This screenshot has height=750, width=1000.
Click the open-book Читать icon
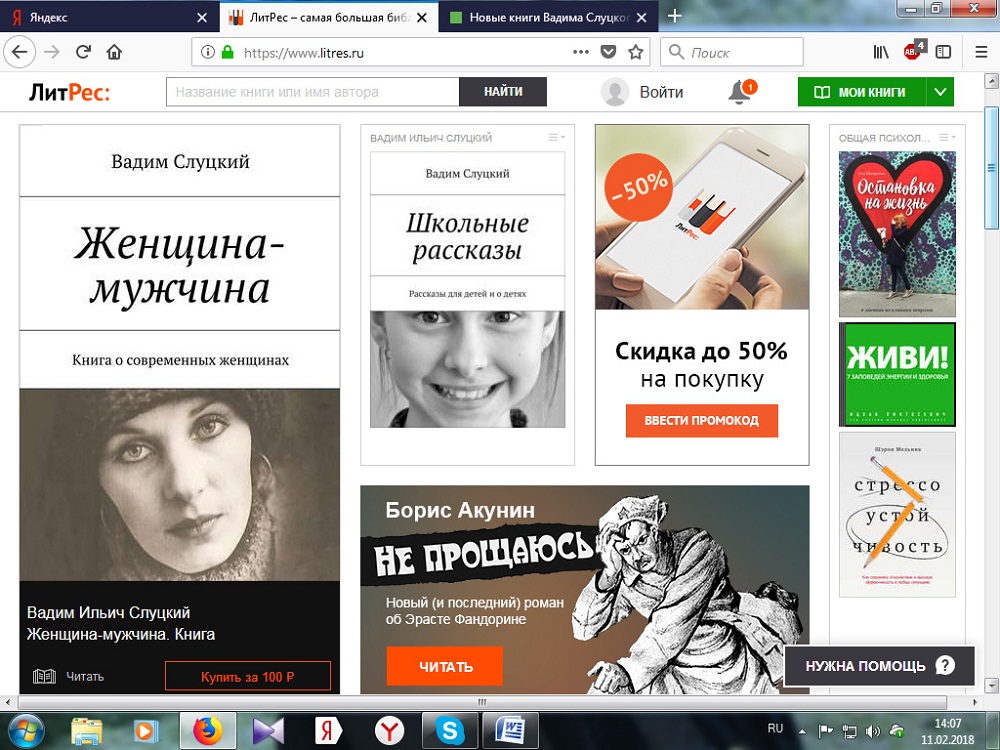click(44, 676)
